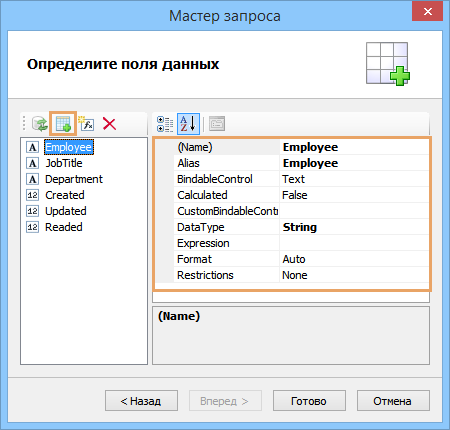Click the refresh fields database icon
This screenshot has width=450, height=430.
coord(40,124)
